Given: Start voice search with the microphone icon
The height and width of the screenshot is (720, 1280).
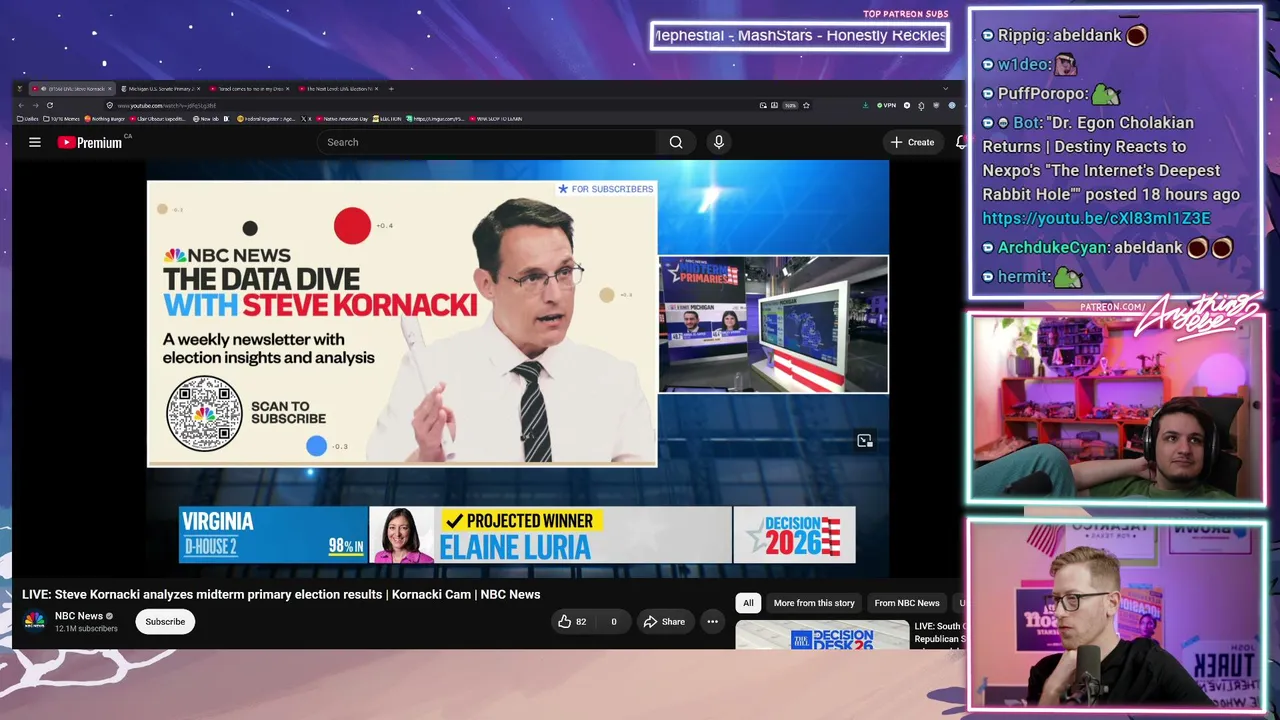Looking at the screenshot, I should (x=718, y=142).
